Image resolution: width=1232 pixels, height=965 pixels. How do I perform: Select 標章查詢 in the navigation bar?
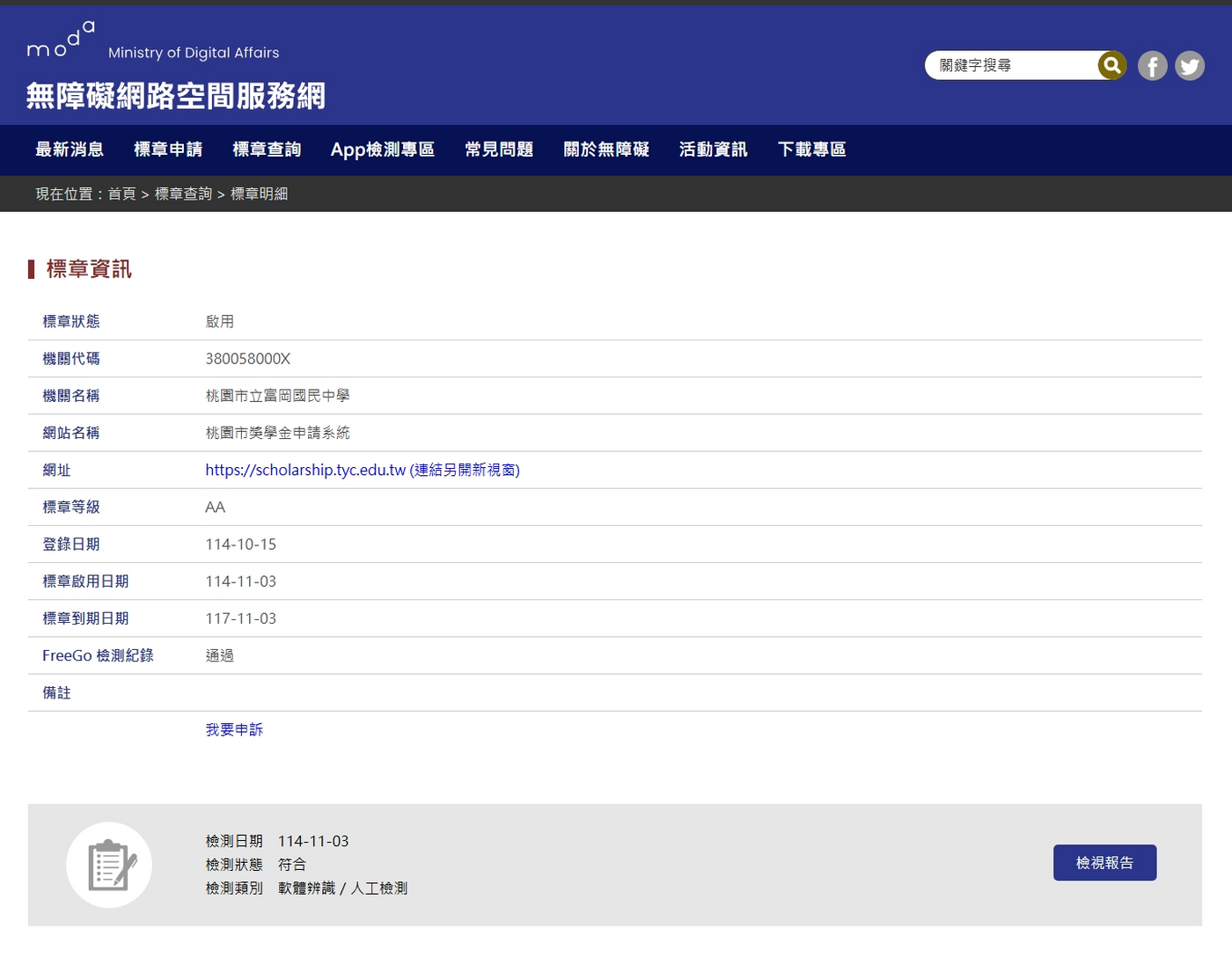[267, 150]
